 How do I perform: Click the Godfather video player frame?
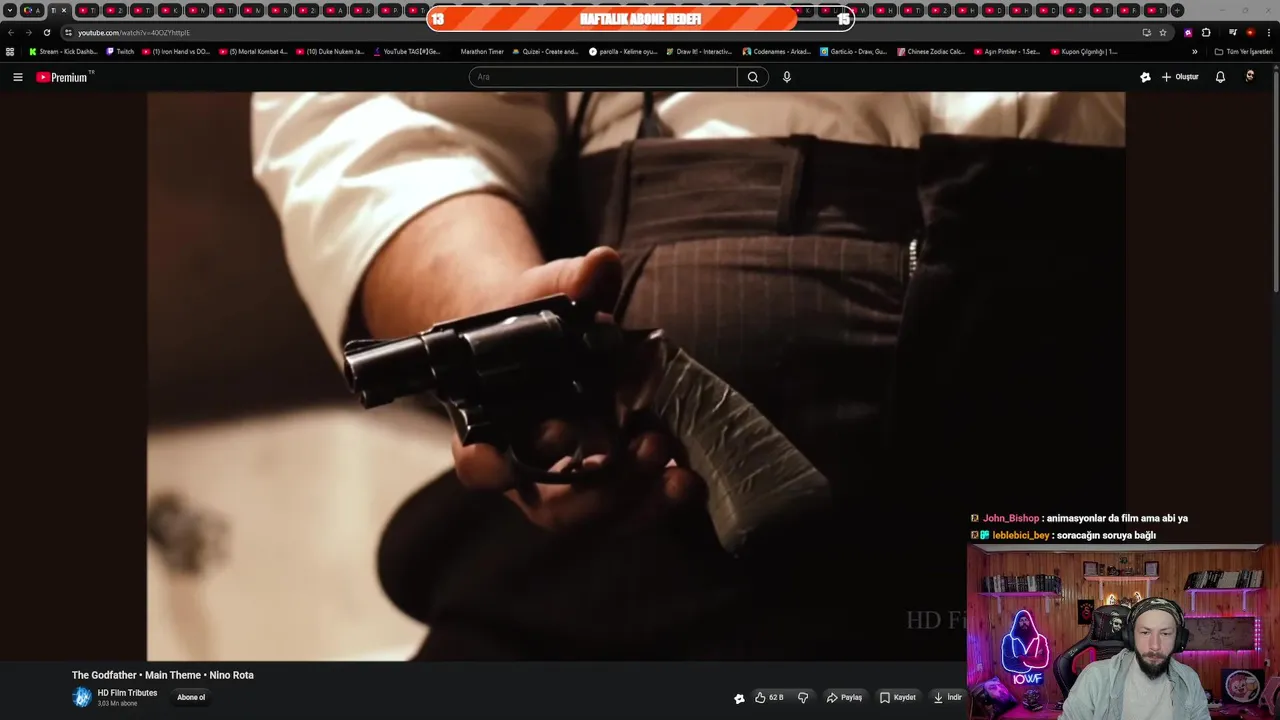[636, 376]
